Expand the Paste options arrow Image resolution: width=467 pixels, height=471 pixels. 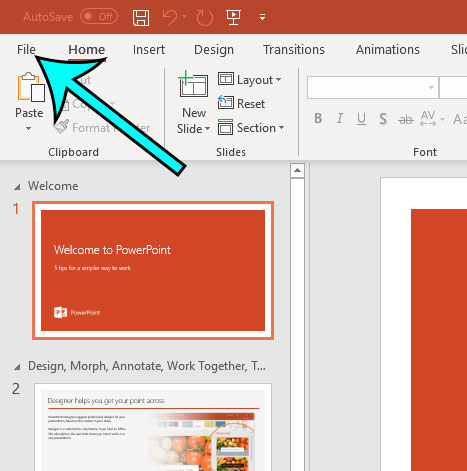pyautogui.click(x=29, y=128)
